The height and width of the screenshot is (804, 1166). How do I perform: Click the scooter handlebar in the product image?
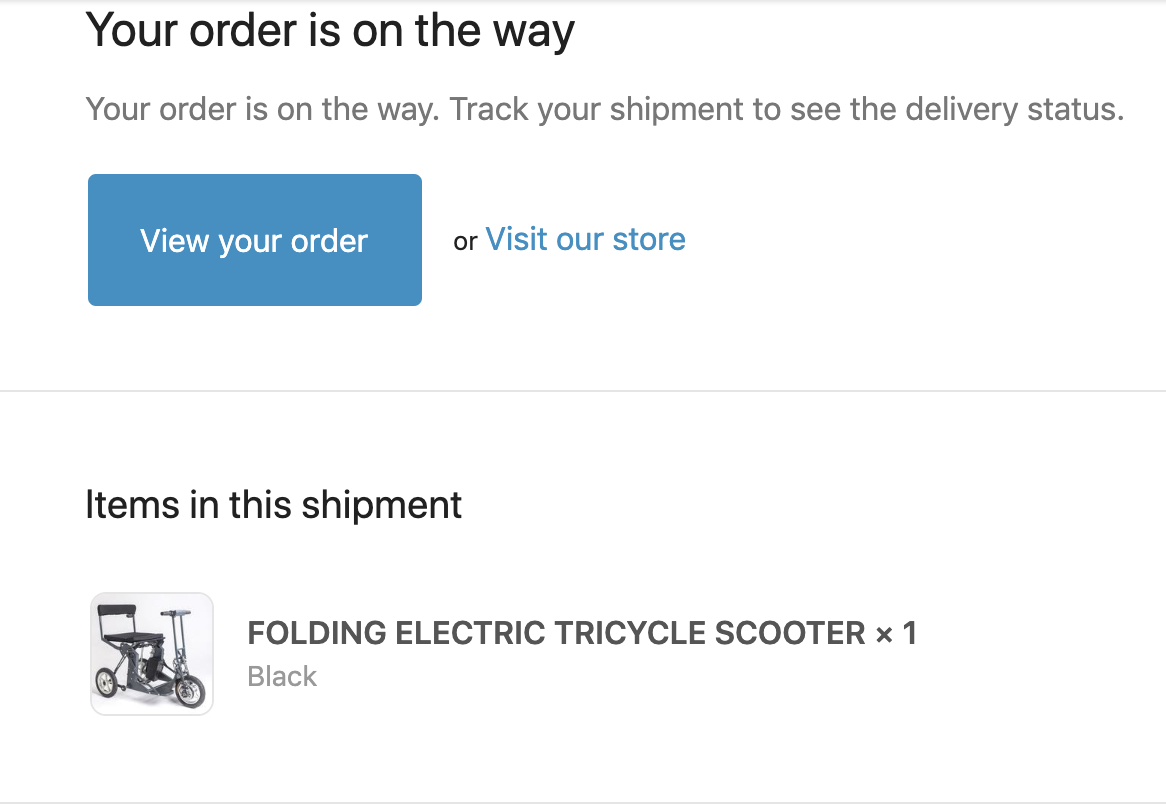175,613
